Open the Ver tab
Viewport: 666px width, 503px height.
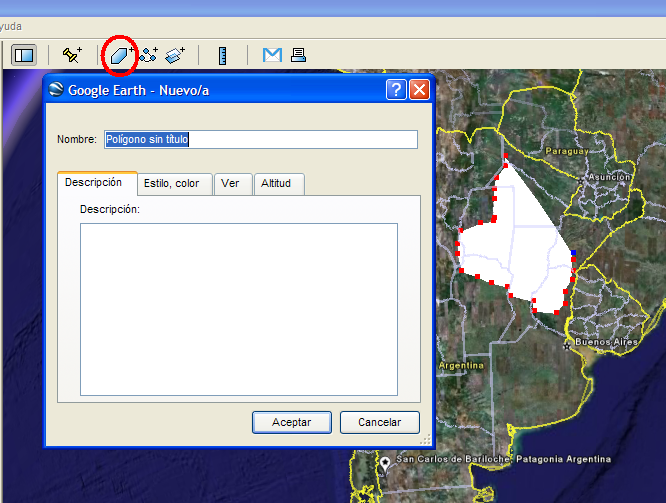(233, 184)
